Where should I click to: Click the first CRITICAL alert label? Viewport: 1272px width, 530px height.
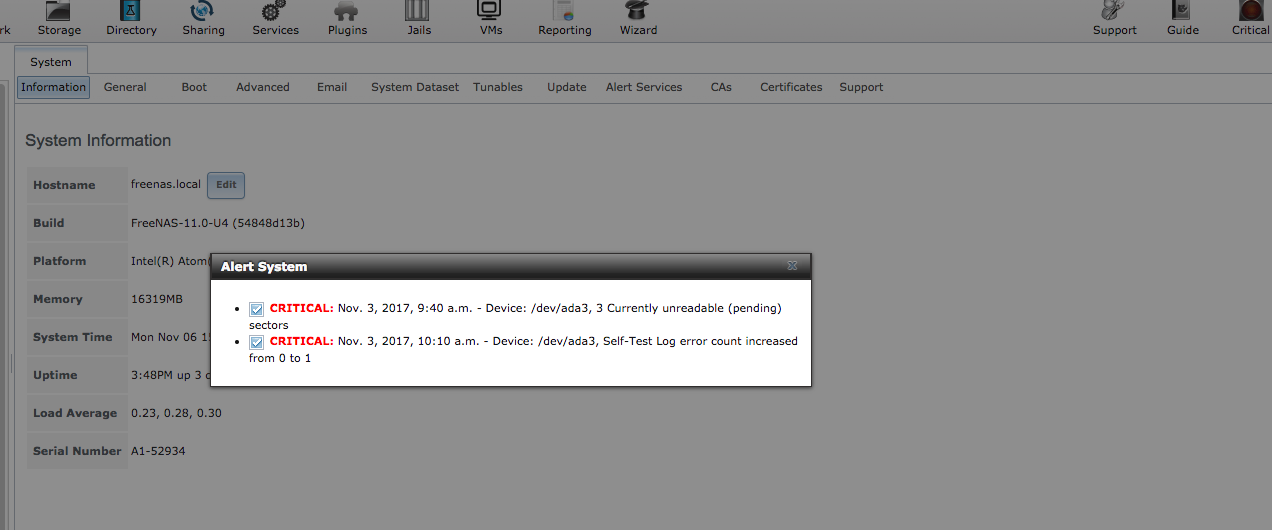[302, 308]
